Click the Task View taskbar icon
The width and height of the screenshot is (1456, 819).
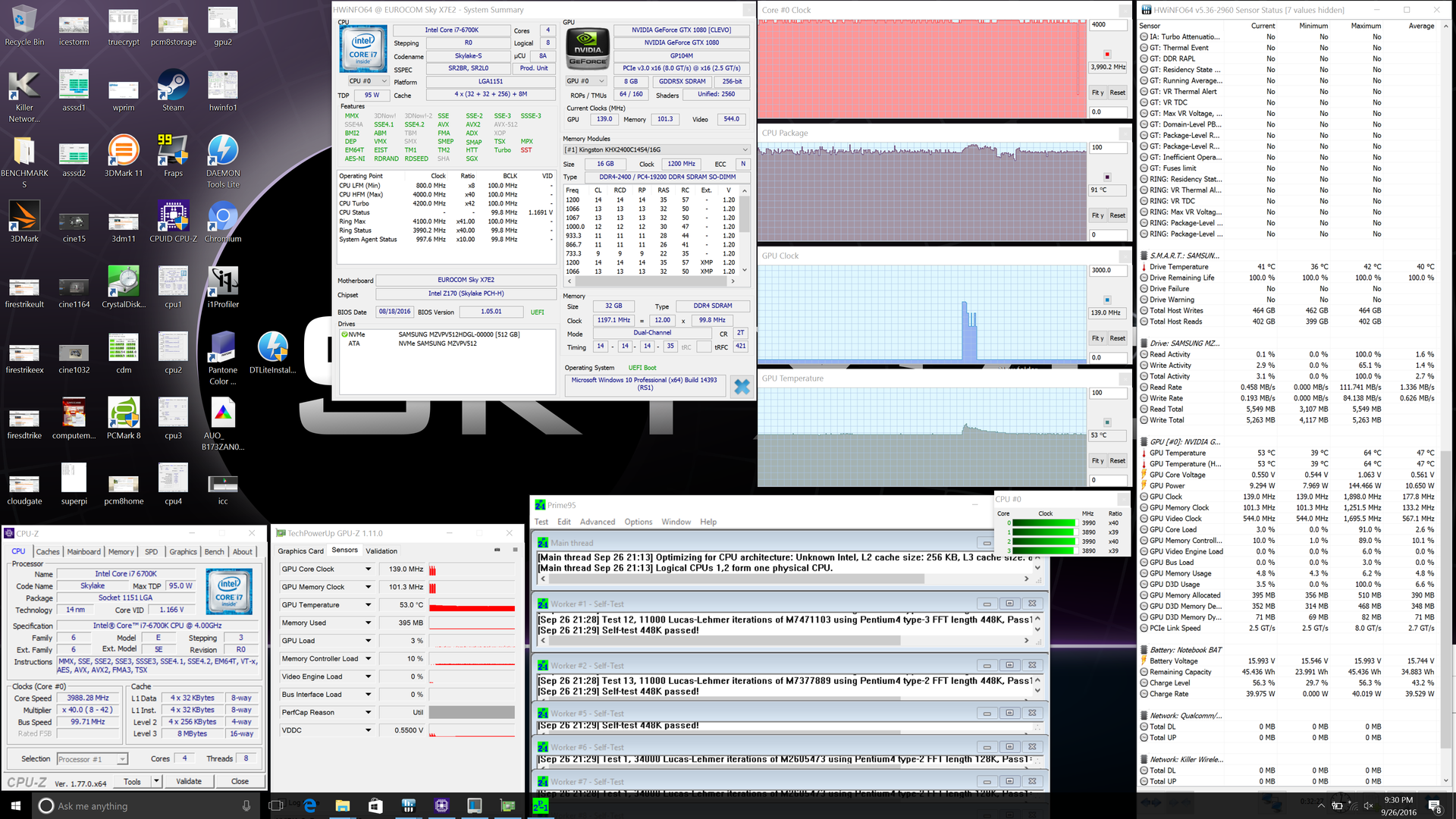pyautogui.click(x=276, y=805)
